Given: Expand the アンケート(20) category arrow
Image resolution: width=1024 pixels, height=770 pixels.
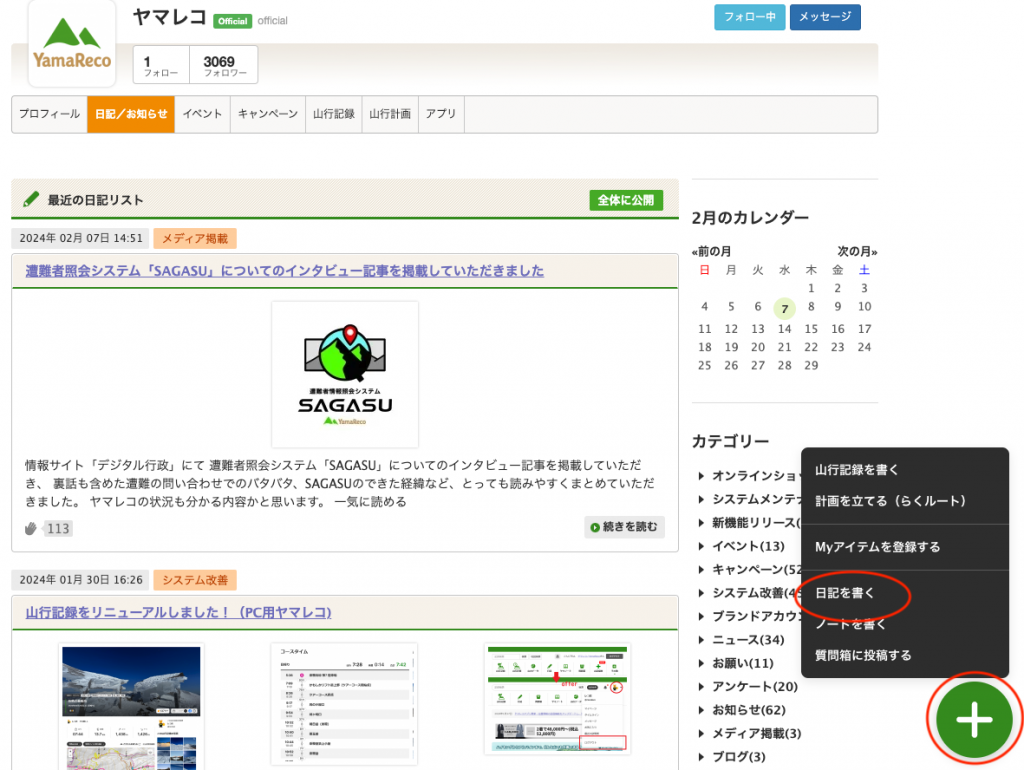Looking at the screenshot, I should click(701, 687).
